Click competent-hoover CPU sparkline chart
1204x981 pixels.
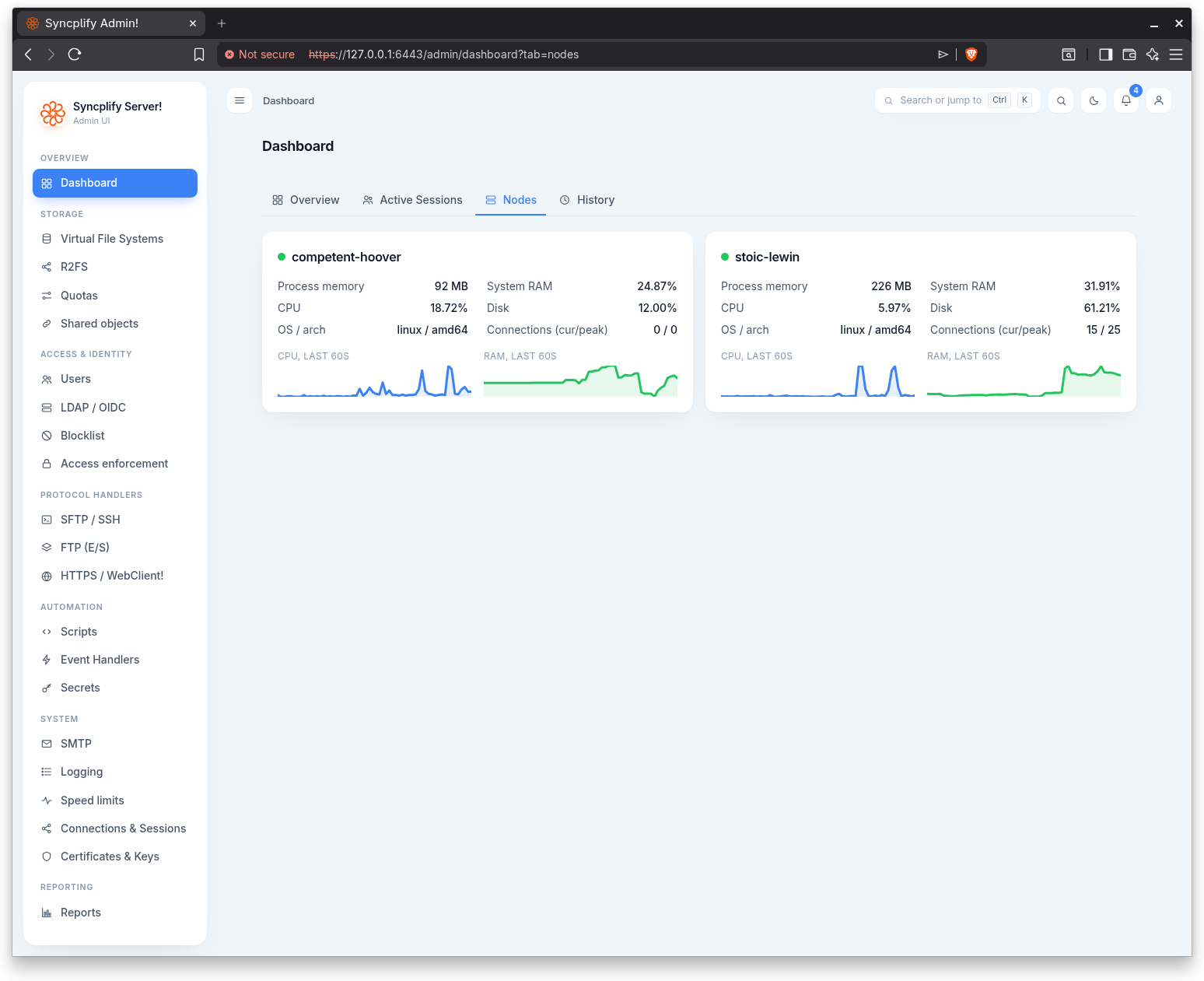pyautogui.click(x=374, y=380)
